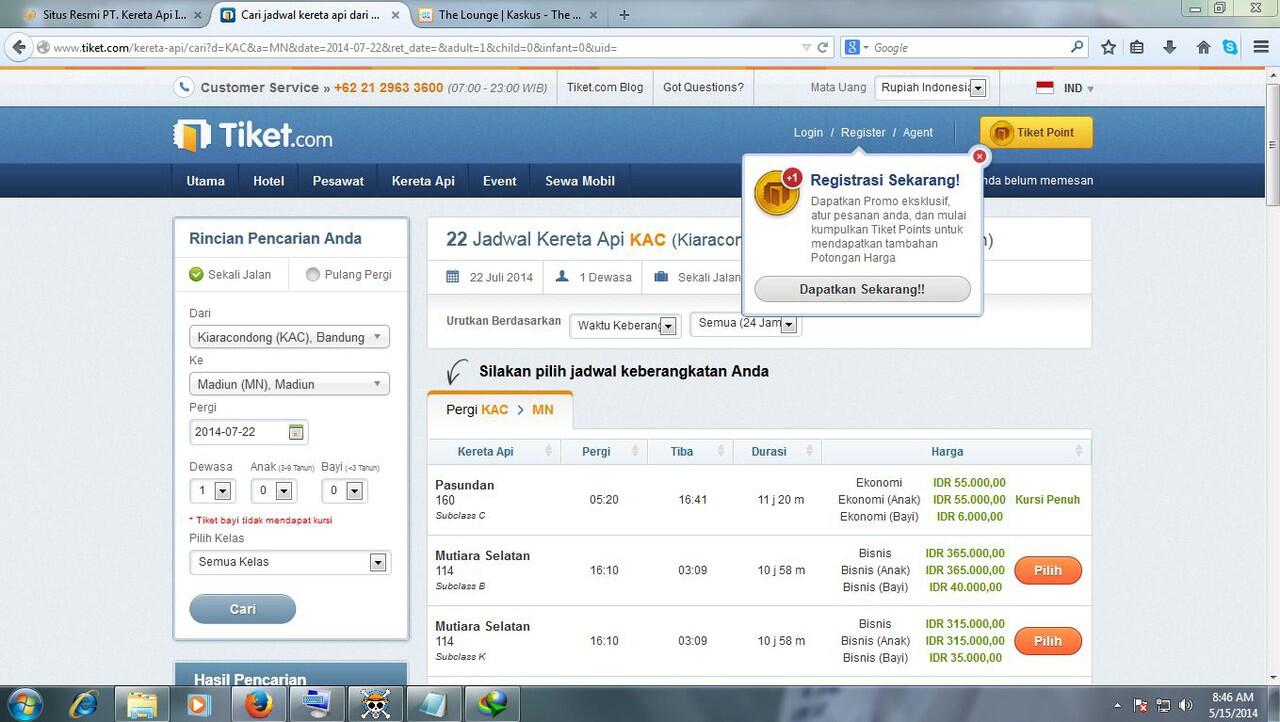
Task: Open the downloads arrow icon
Action: pyautogui.click(x=1170, y=47)
